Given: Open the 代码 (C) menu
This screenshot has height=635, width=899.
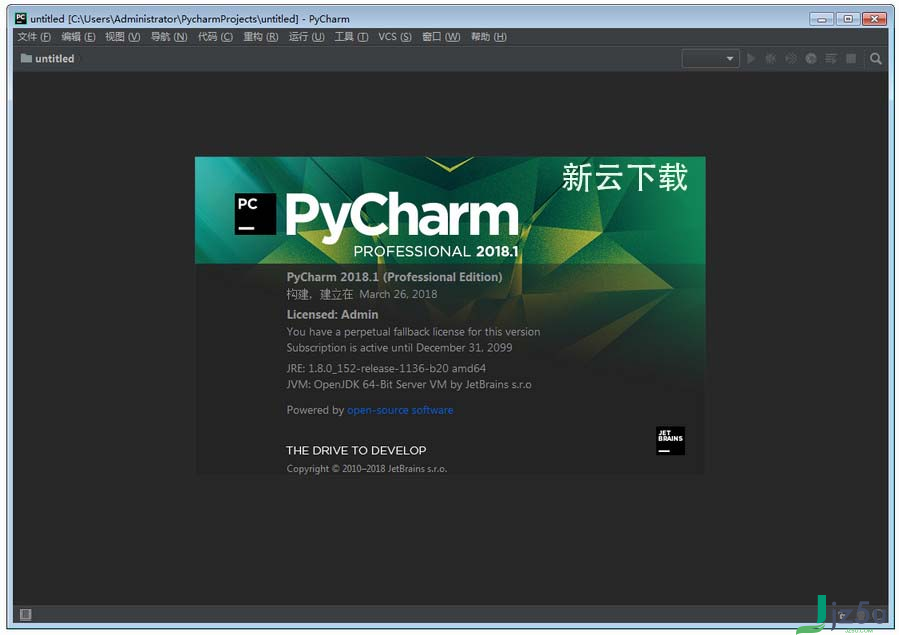Looking at the screenshot, I should pyautogui.click(x=215, y=37).
